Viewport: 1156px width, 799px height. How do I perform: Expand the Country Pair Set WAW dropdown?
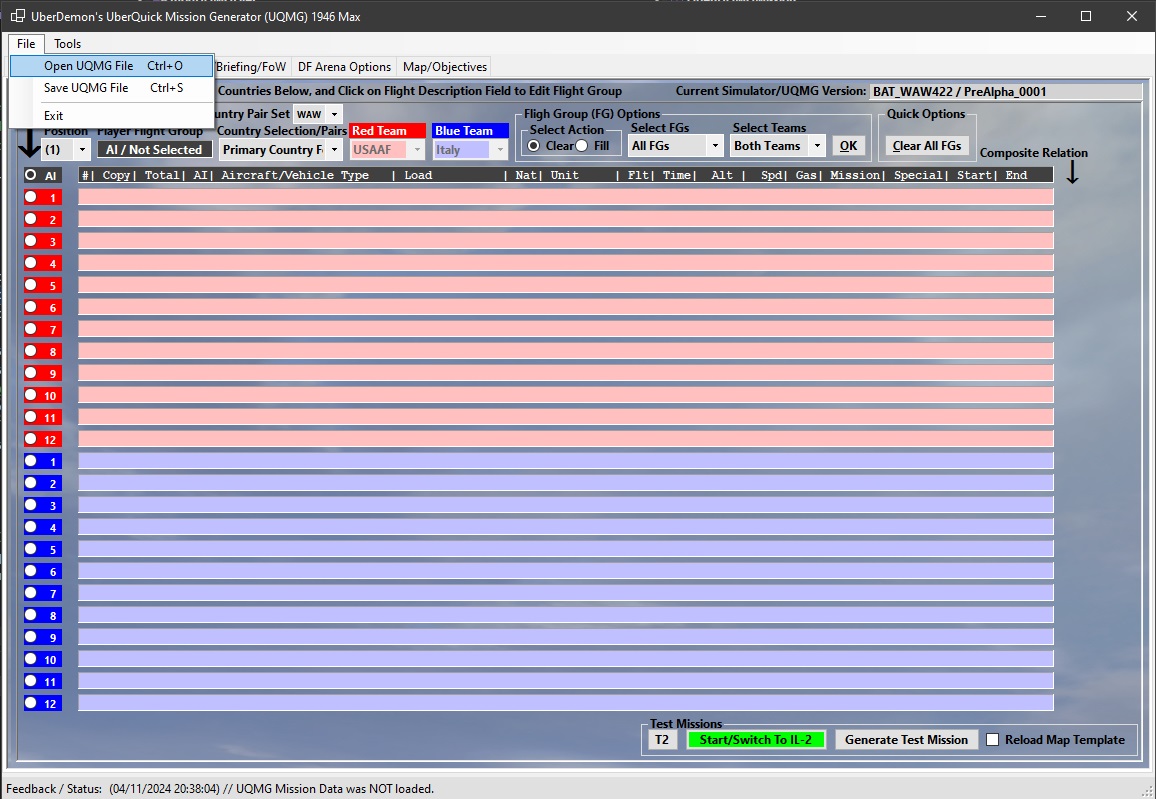click(334, 114)
